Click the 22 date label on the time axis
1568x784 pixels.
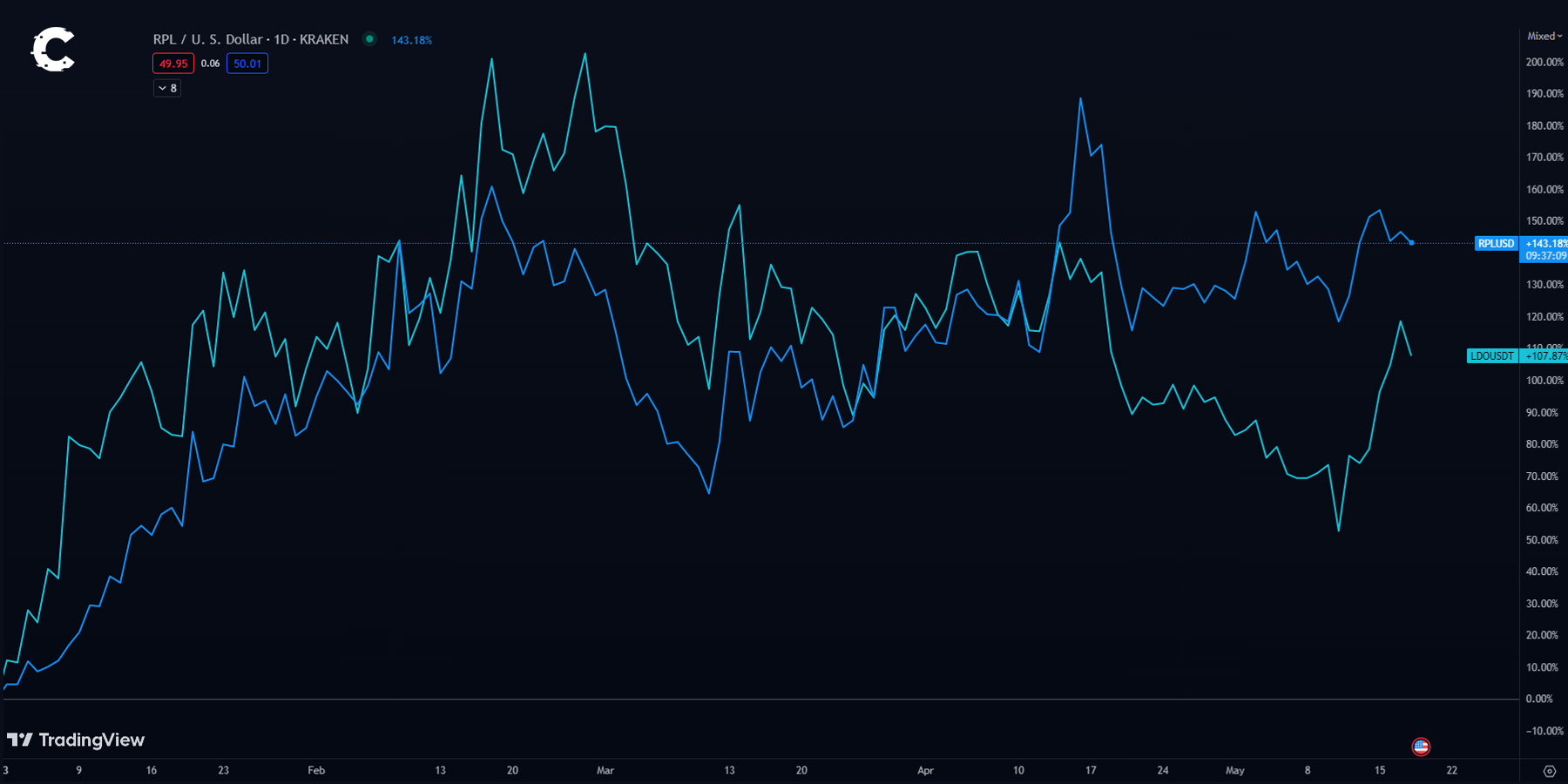click(1452, 770)
